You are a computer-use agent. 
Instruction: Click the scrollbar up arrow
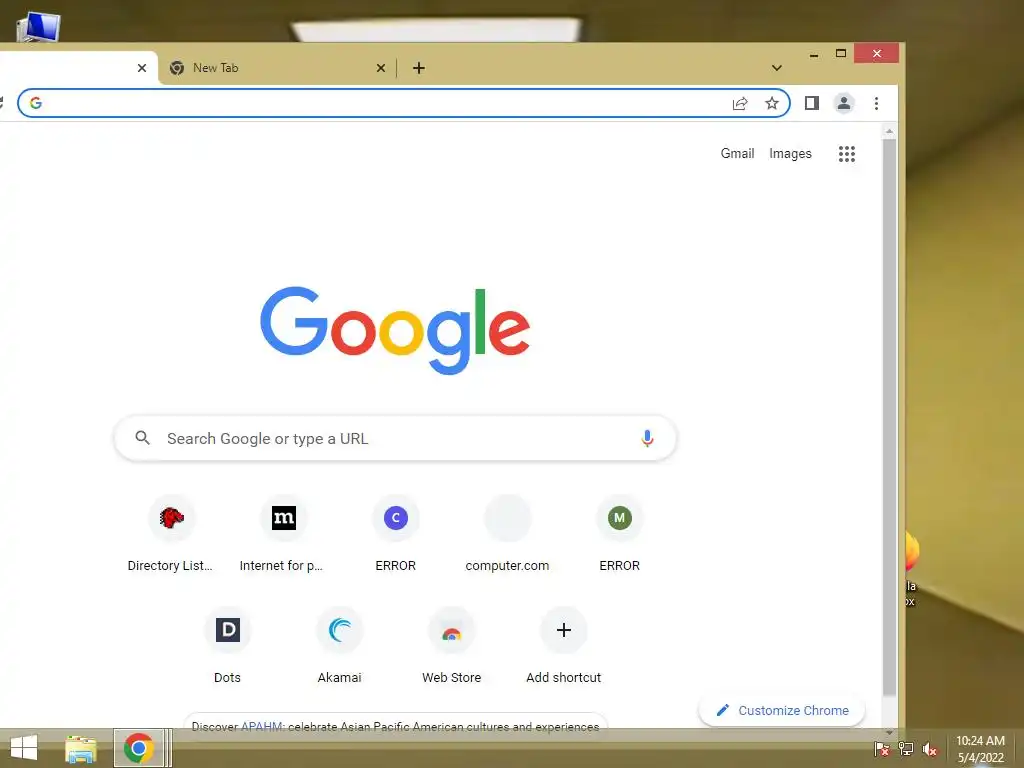click(x=889, y=132)
